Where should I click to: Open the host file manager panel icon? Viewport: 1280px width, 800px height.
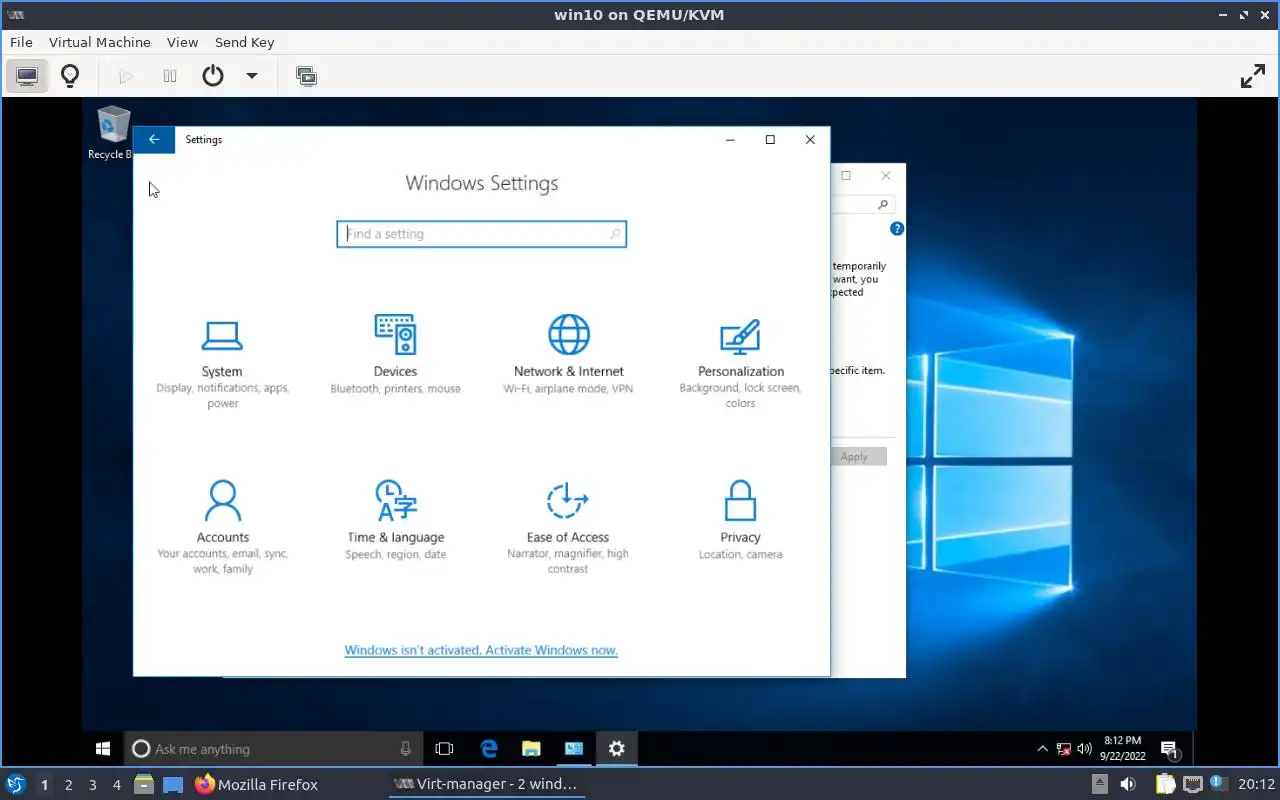pos(144,784)
